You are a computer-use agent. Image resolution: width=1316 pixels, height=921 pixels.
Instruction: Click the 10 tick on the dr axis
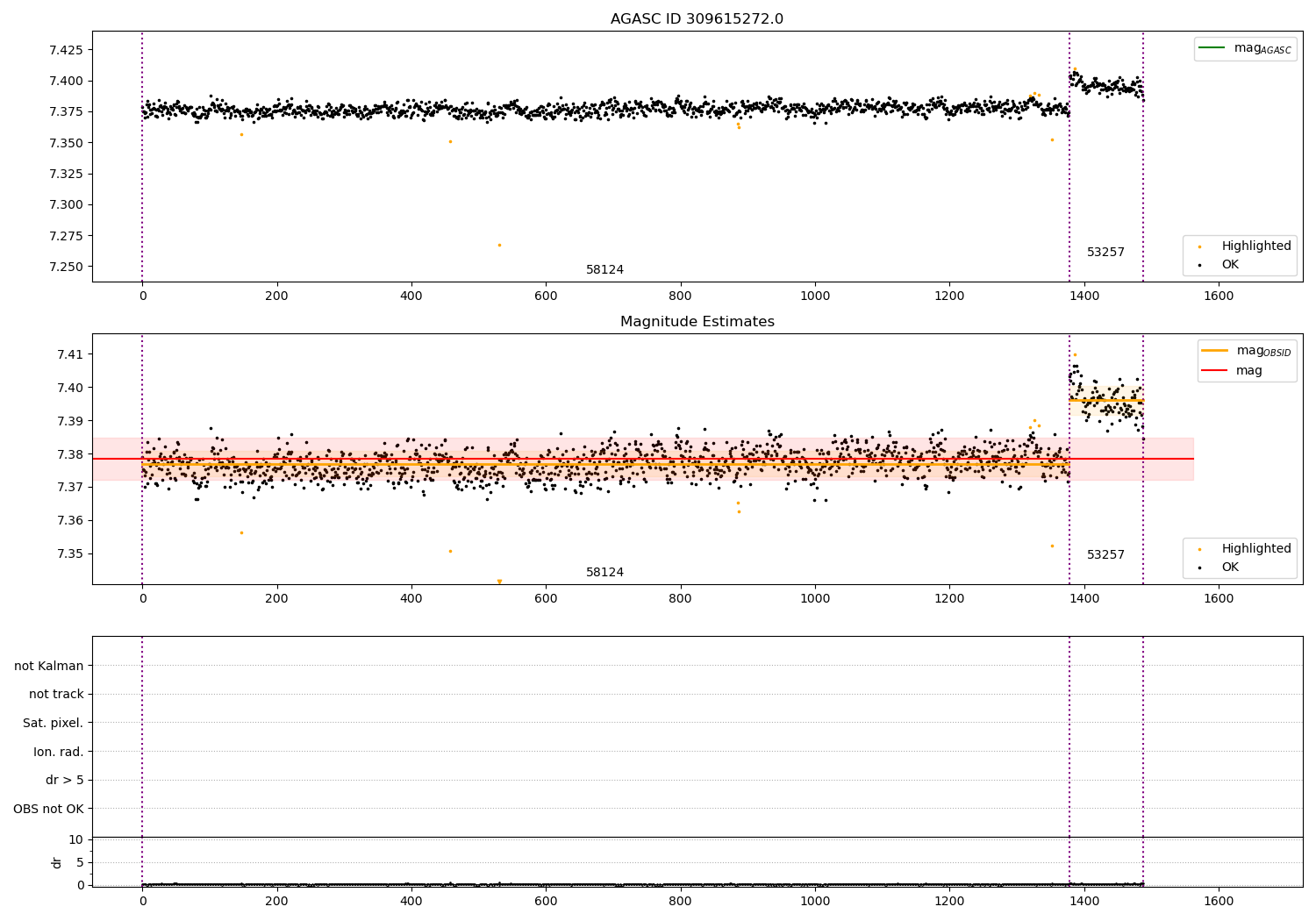(x=76, y=839)
